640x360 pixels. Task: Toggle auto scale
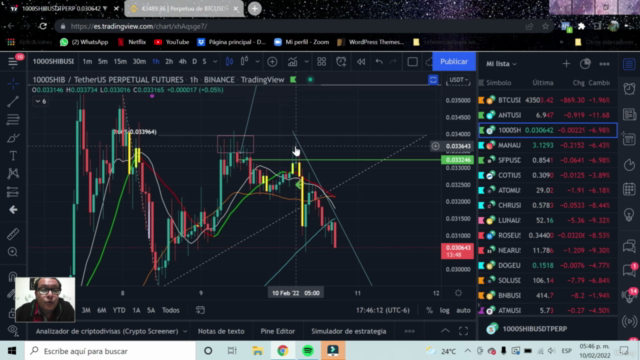pos(463,310)
